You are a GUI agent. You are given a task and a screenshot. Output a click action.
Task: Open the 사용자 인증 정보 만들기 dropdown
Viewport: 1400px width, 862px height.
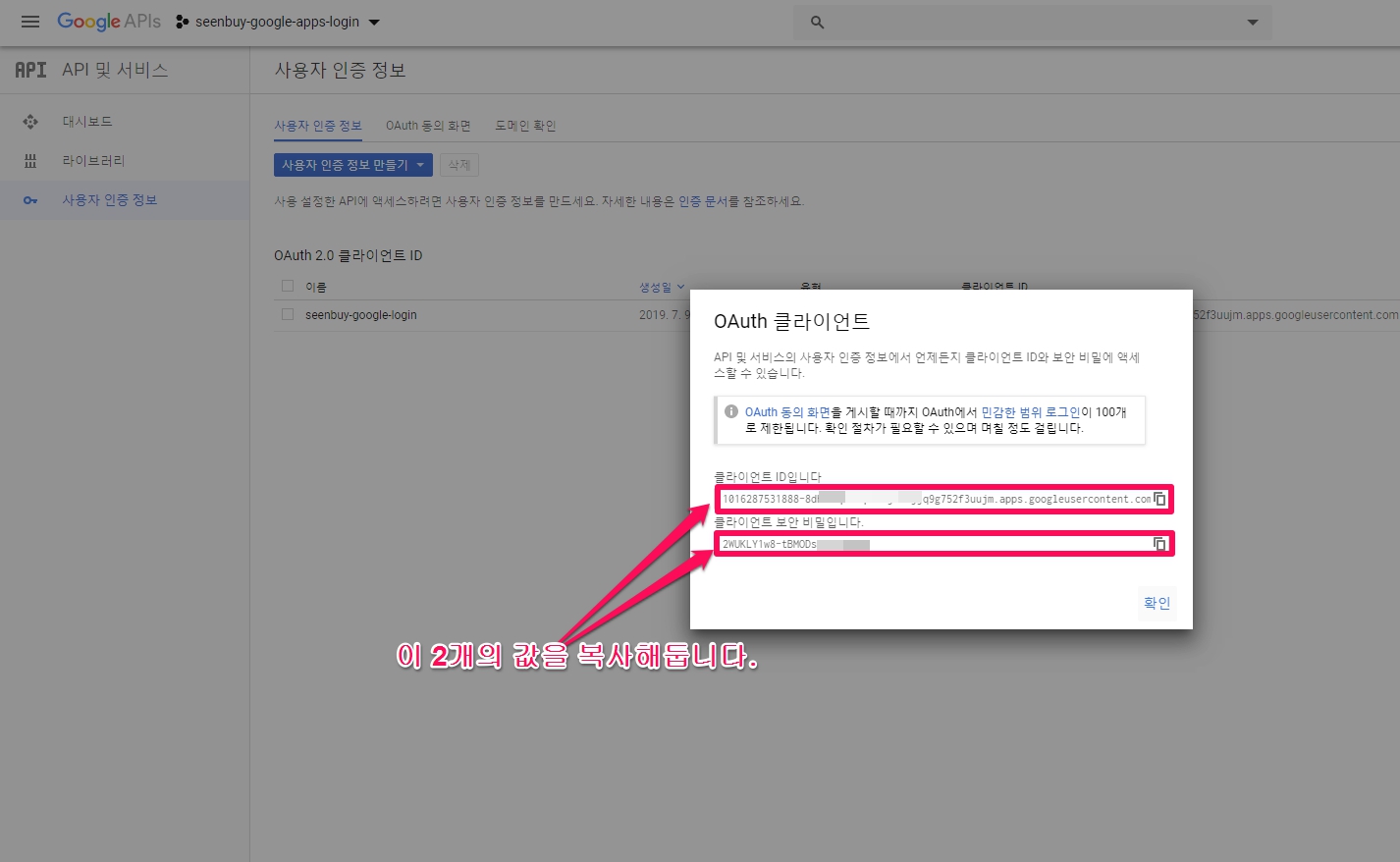(x=352, y=165)
